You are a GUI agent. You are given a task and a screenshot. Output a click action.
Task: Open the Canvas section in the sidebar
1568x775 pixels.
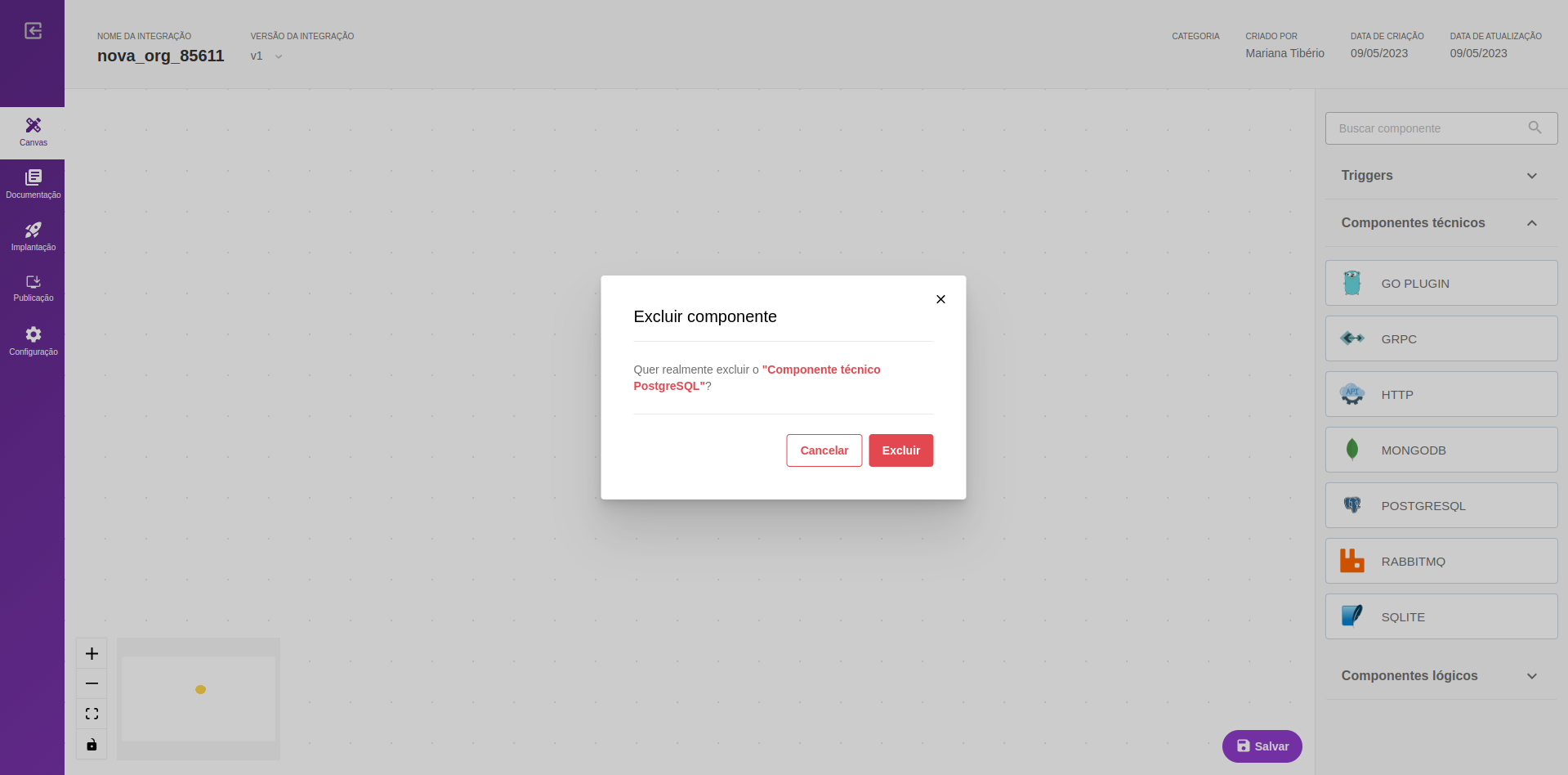coord(33,132)
